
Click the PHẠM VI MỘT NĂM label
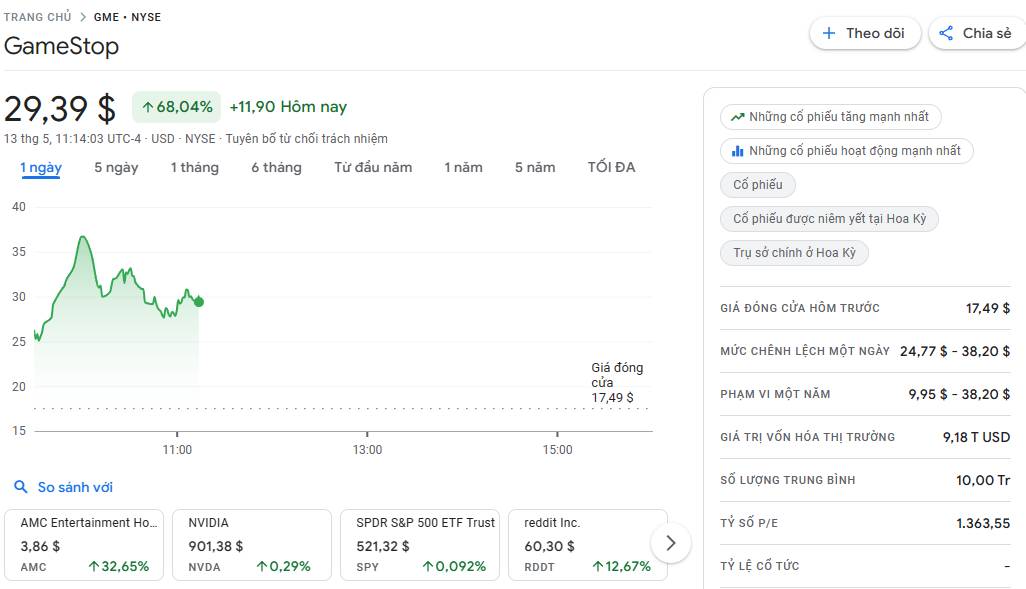pyautogui.click(x=775, y=395)
